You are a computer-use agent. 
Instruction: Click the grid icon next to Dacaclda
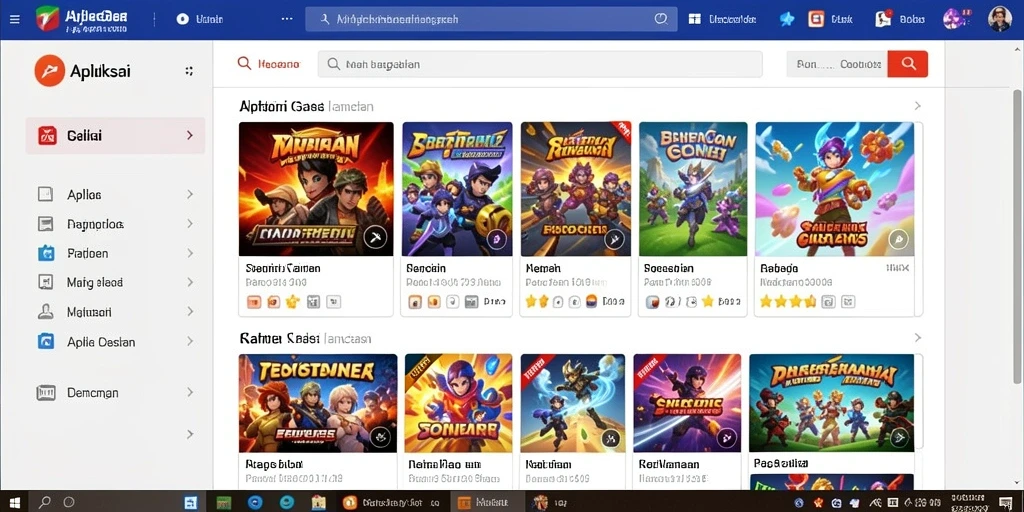coord(694,19)
